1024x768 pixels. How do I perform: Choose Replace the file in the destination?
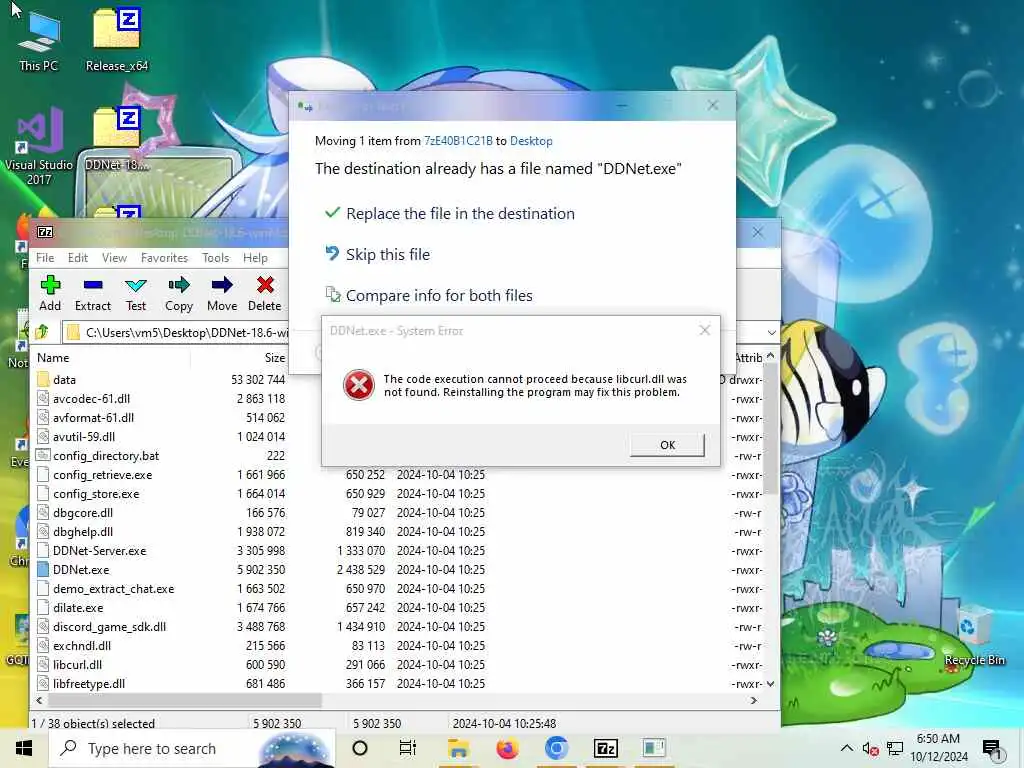450,214
